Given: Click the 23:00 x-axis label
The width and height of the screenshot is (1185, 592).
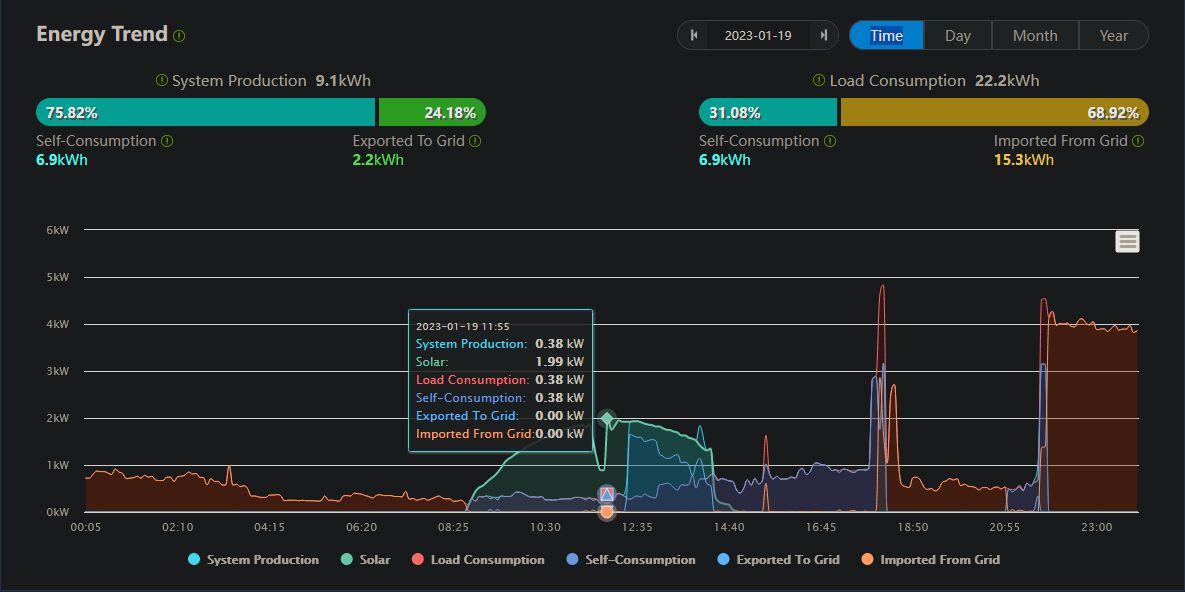Looking at the screenshot, I should (1097, 527).
